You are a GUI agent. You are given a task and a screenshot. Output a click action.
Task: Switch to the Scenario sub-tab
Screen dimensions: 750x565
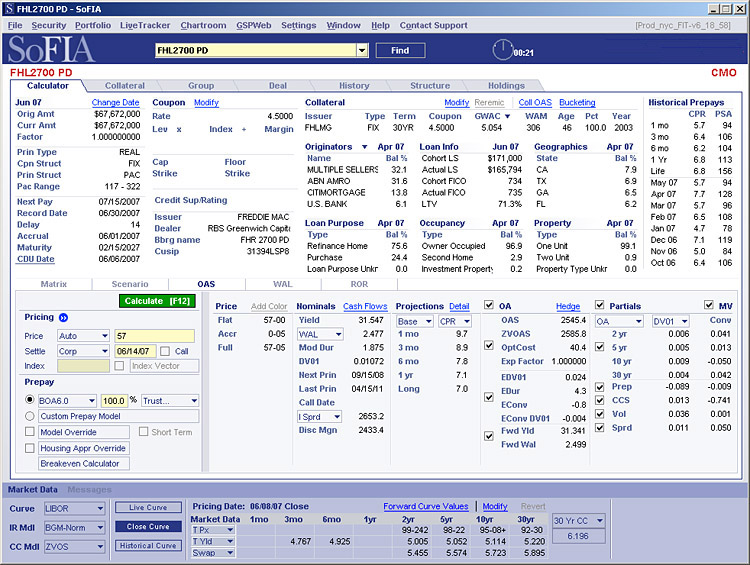130,284
